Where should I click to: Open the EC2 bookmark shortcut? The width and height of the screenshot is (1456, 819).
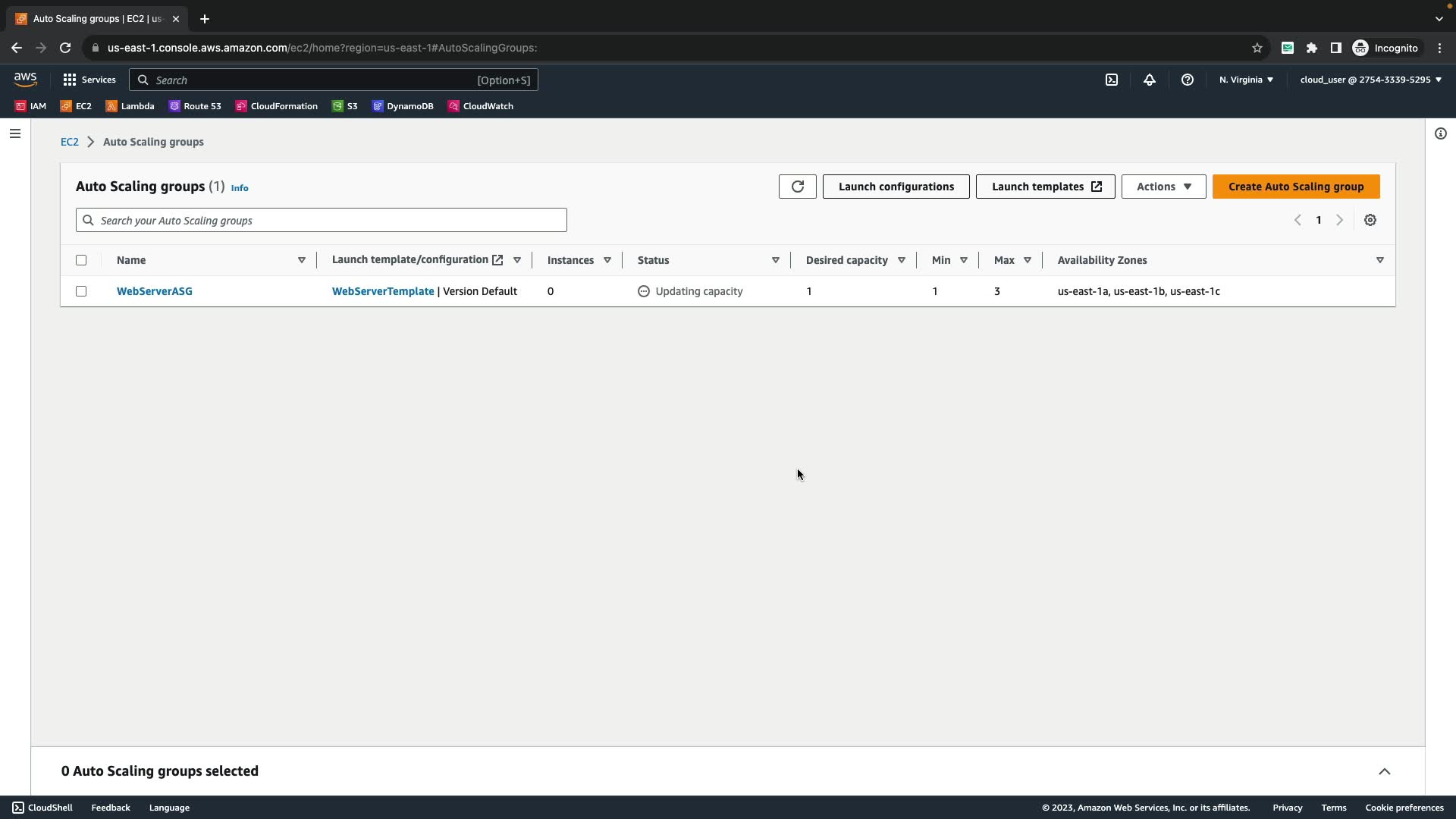[76, 106]
